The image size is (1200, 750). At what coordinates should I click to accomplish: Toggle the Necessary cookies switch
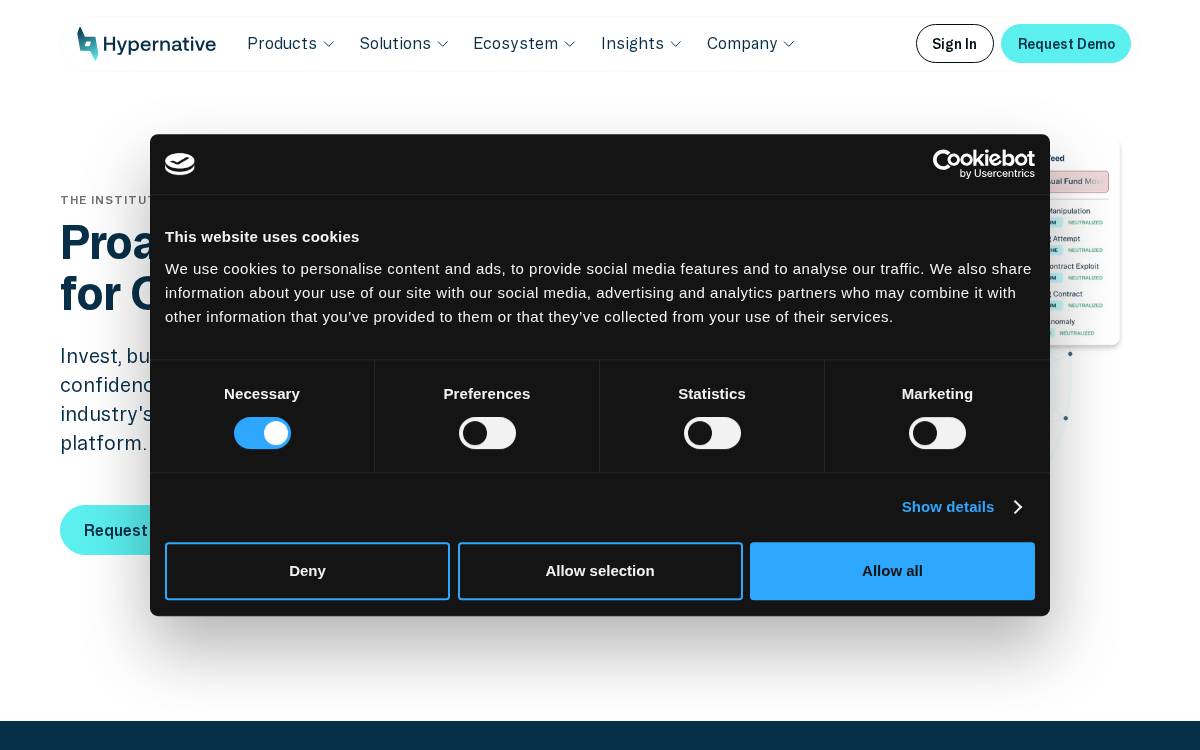click(262, 433)
